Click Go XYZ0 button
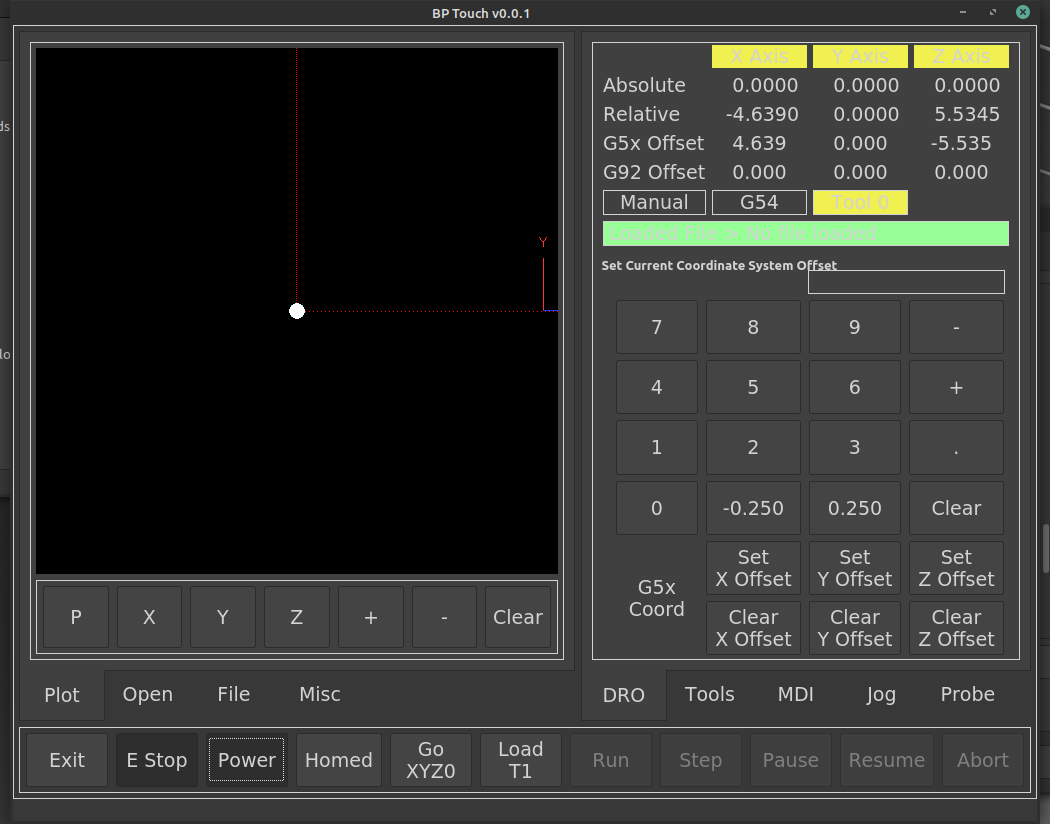1050x824 pixels. 431,760
